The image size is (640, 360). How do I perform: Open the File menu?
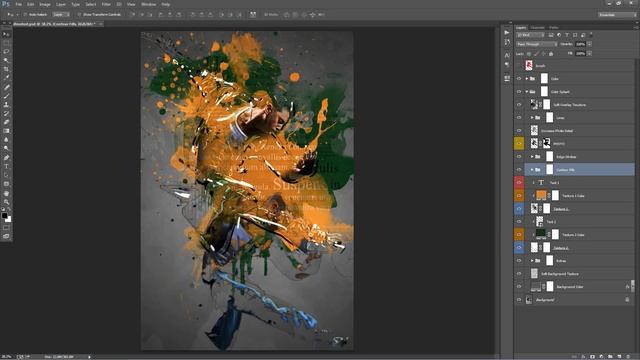[x=18, y=4]
